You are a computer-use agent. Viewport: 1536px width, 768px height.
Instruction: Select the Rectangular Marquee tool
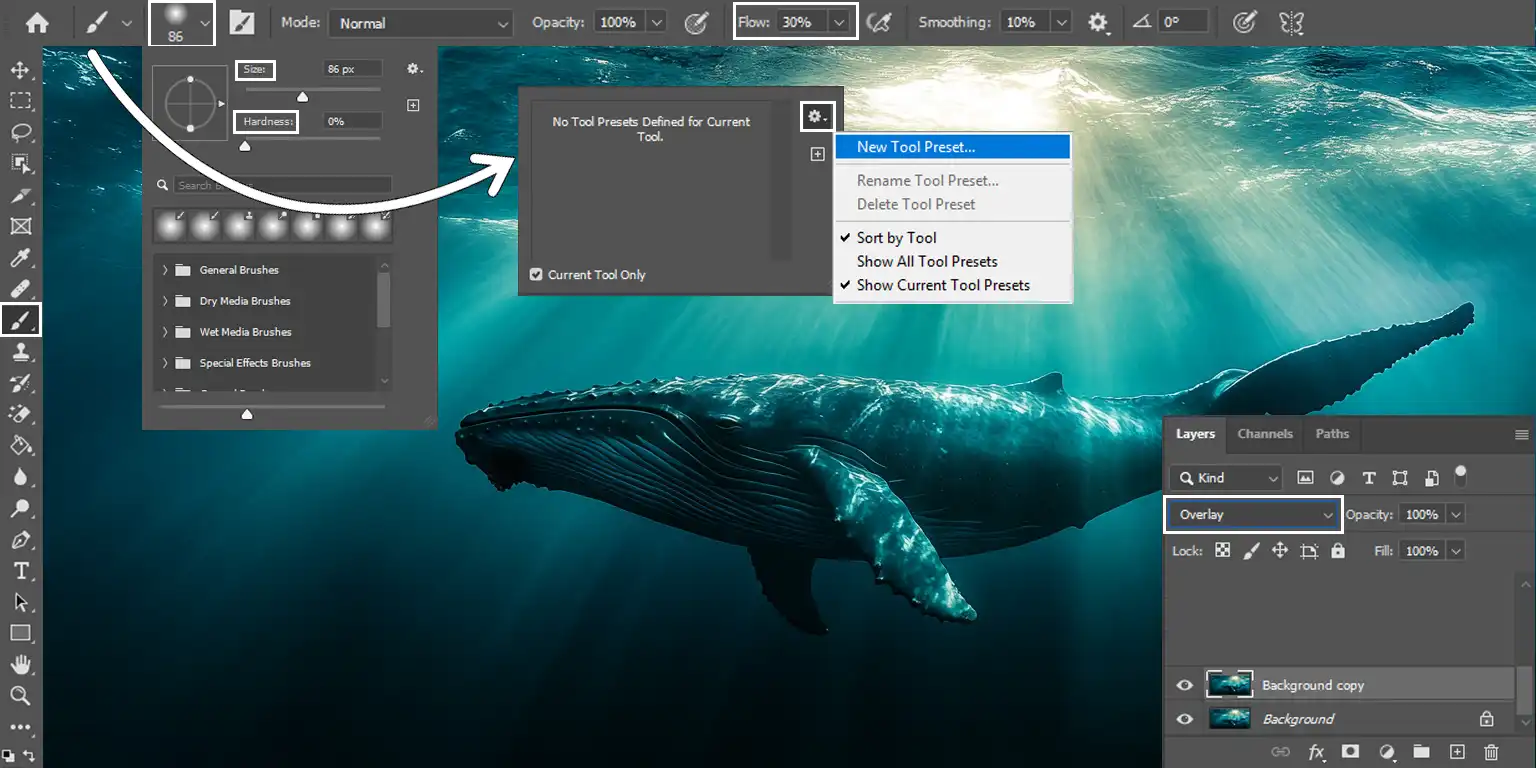(20, 101)
